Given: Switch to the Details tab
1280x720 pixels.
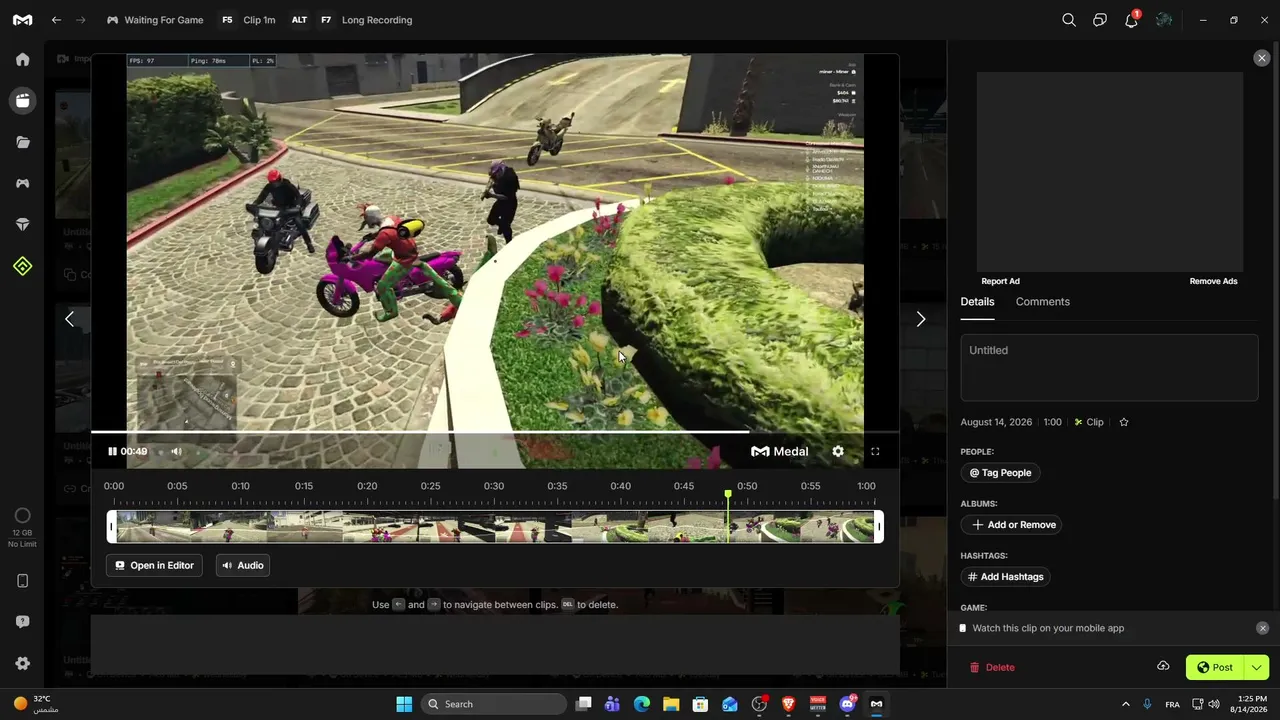Looking at the screenshot, I should 977,302.
